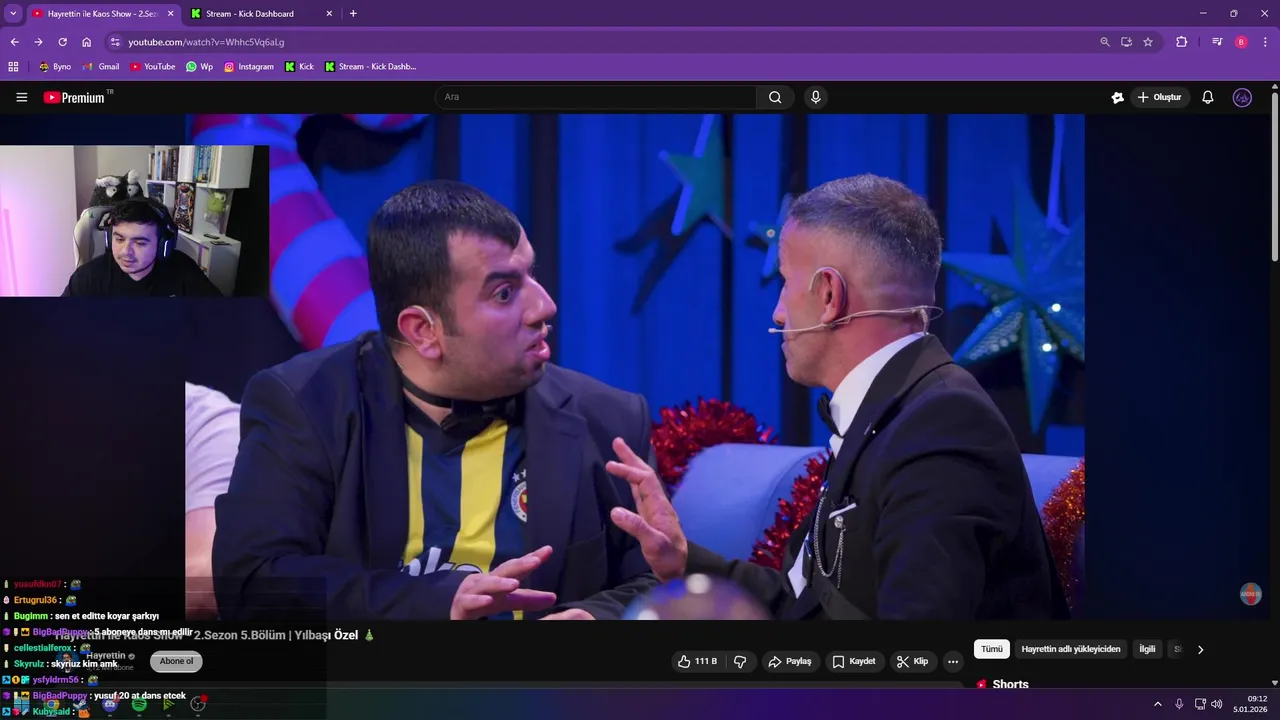Open YouTube account avatar menu
Screen dimensions: 1280x720
[1242, 97]
